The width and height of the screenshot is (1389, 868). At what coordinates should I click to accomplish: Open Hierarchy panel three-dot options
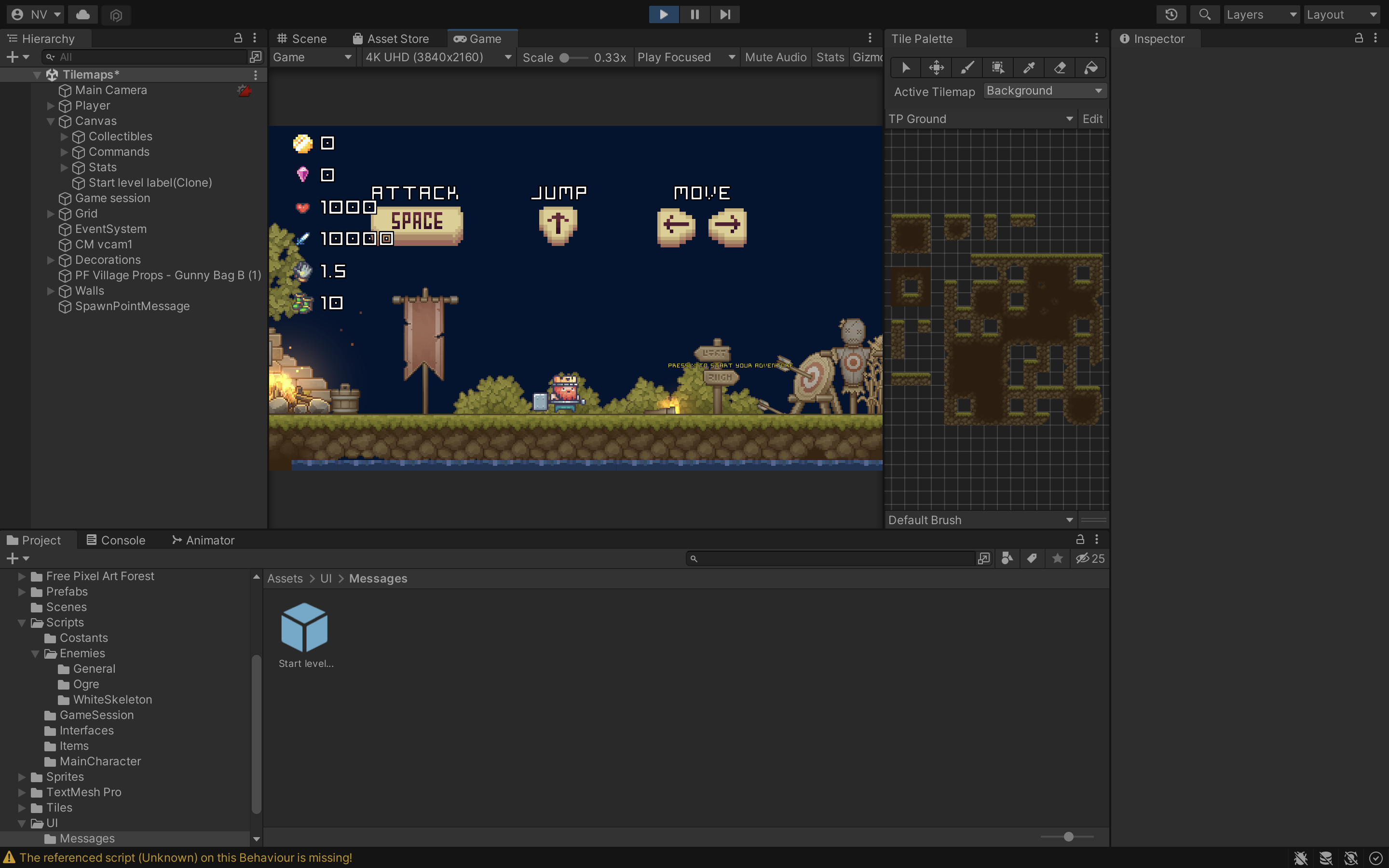click(255, 38)
